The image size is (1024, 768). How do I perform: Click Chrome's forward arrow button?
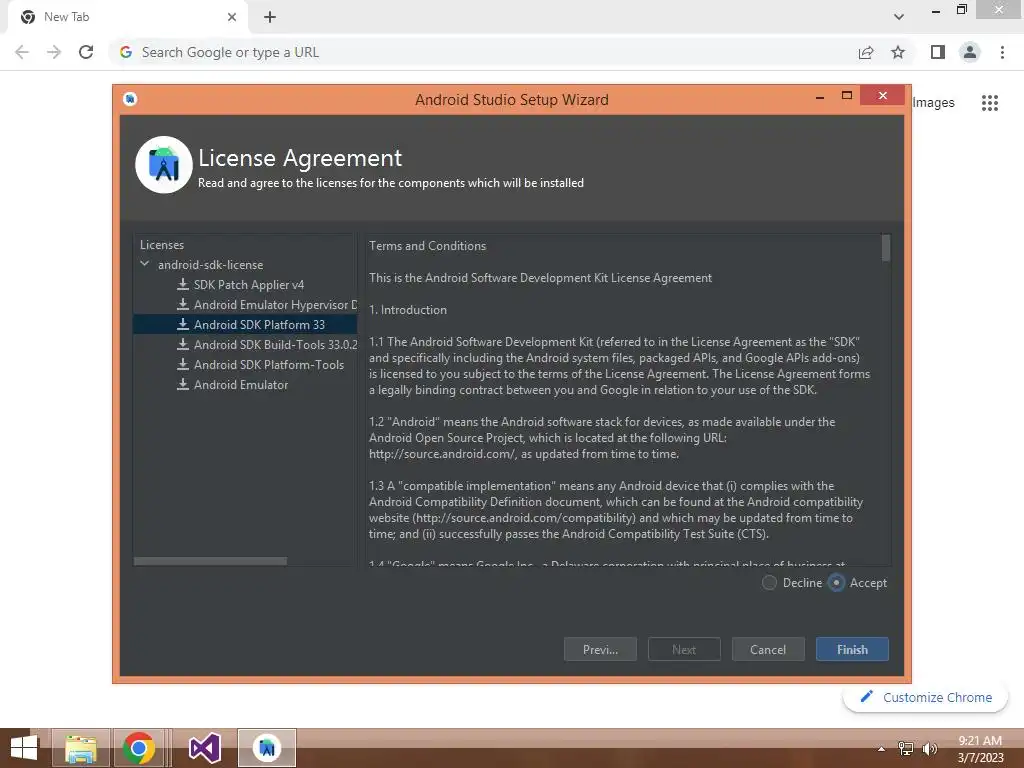[54, 52]
